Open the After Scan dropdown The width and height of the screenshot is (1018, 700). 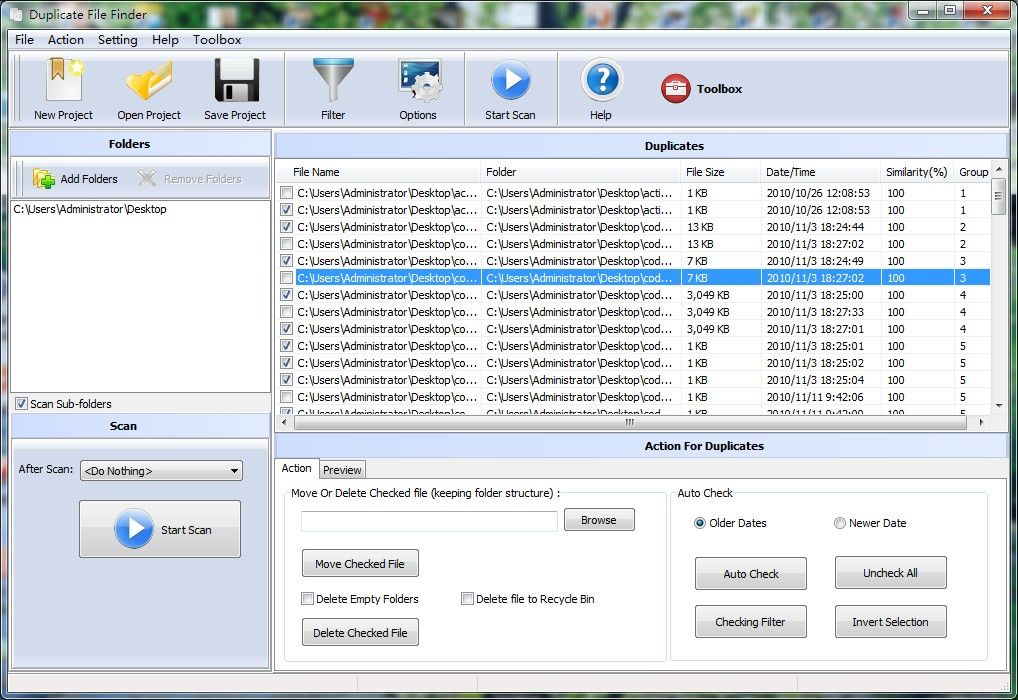[x=161, y=471]
